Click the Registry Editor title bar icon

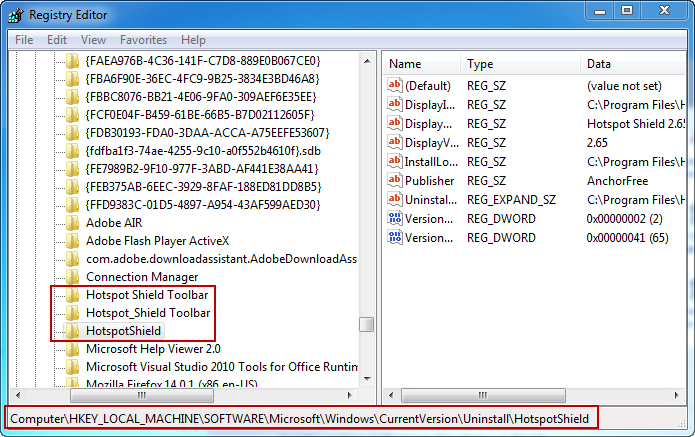[x=16, y=15]
